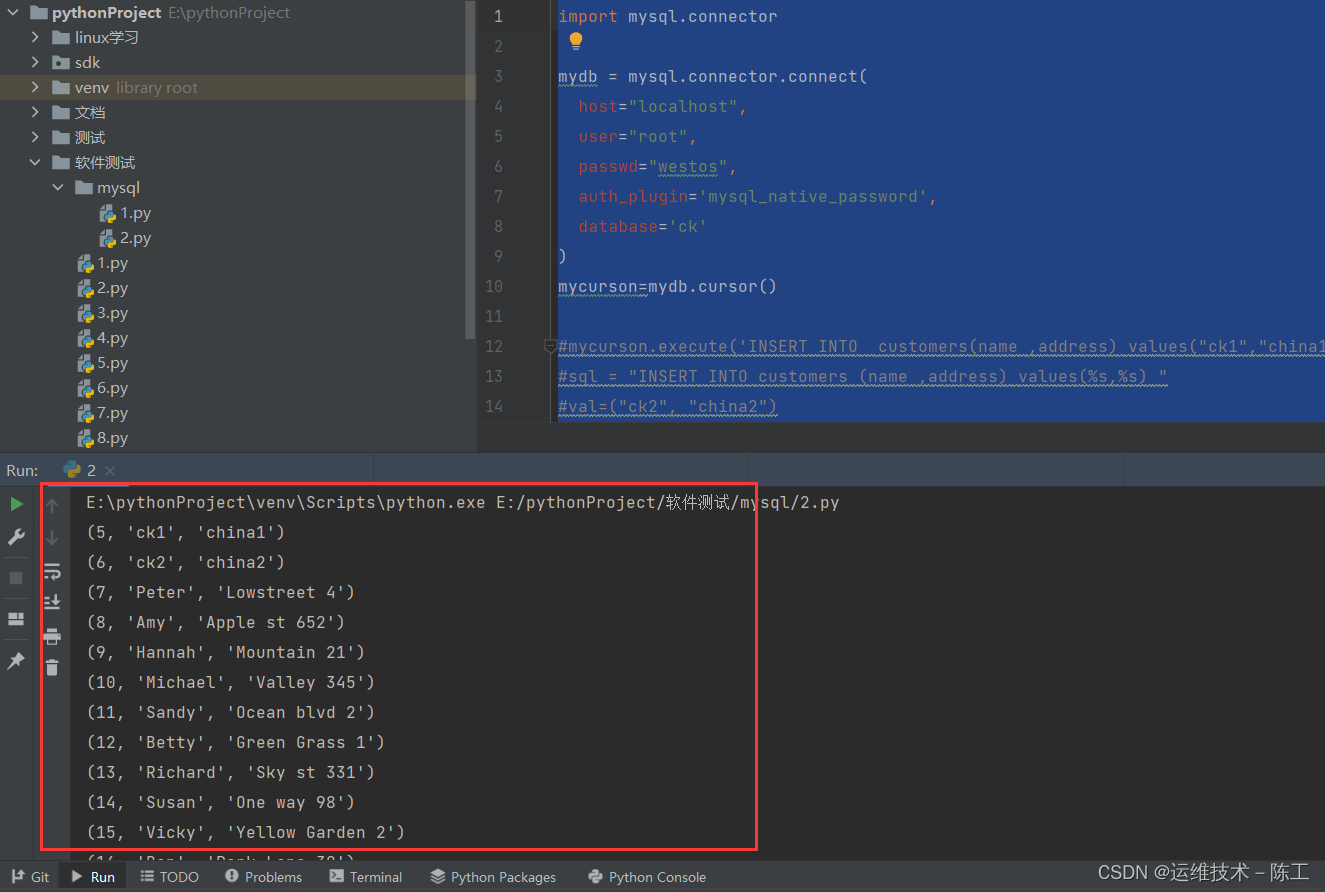This screenshot has width=1325, height=892.
Task: Click console row (12, 'Betty', 'Green Grass 1')
Action: click(x=236, y=743)
